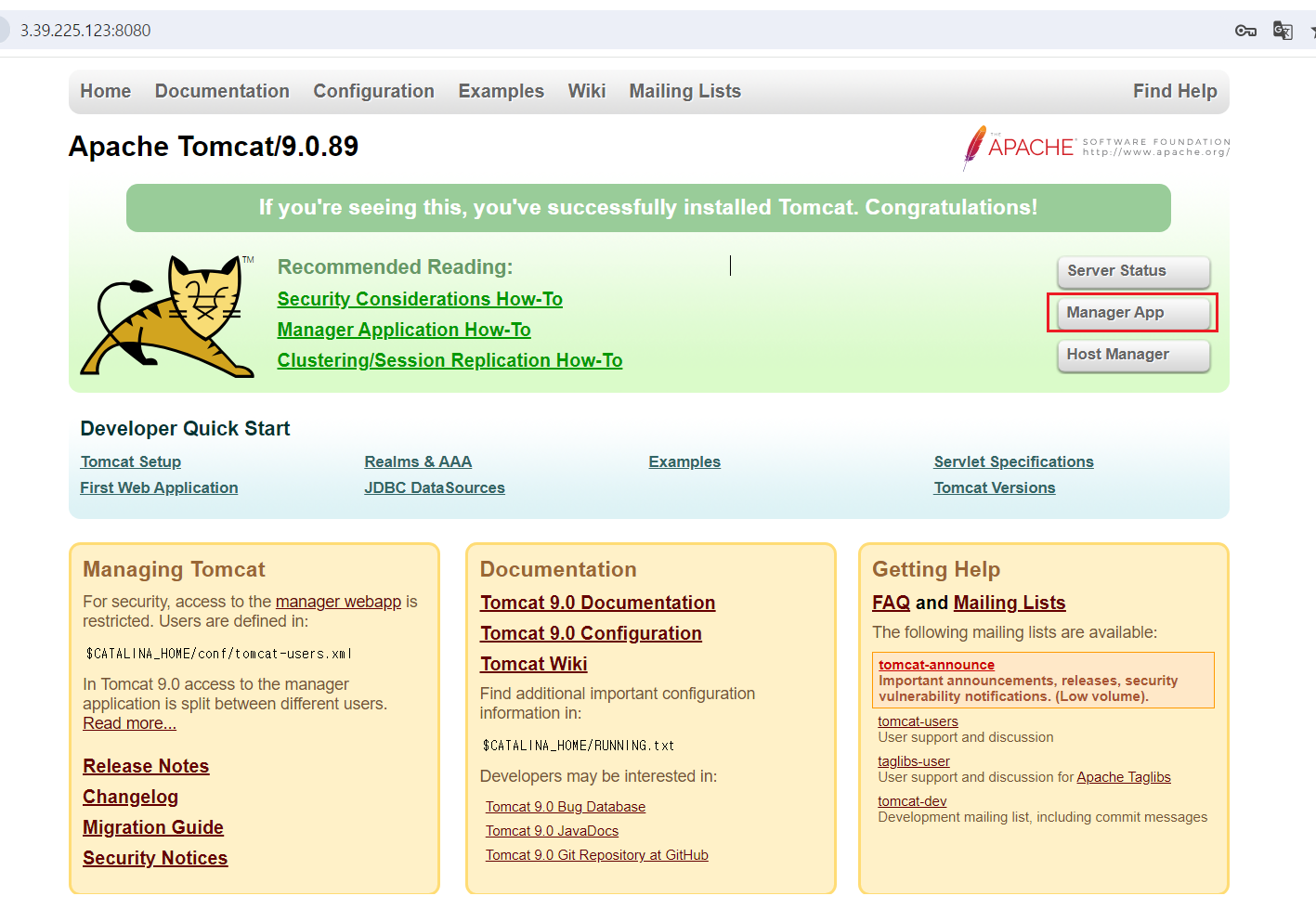Open the Examples item in top navigation

[502, 91]
